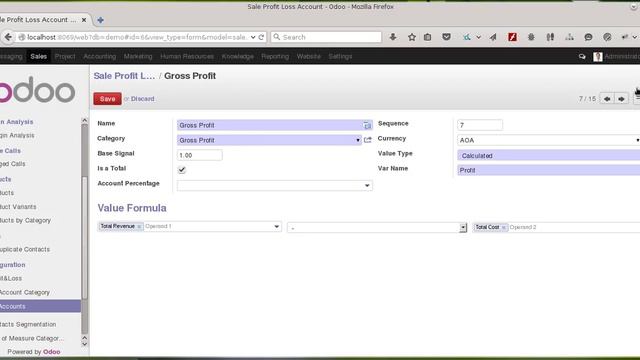Open the Settings menu

pos(340,57)
